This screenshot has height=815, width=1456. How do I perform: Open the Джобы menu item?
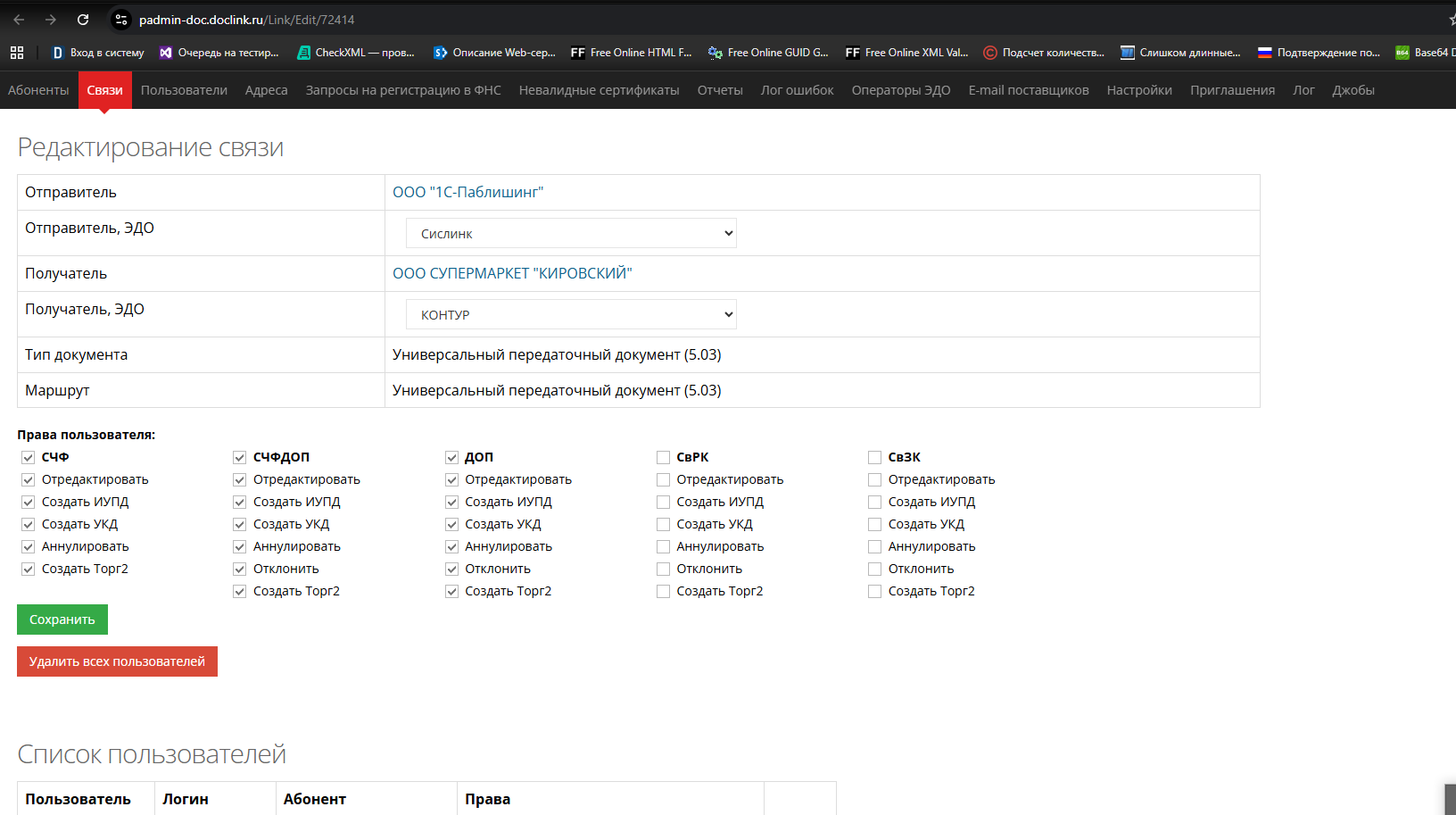[1353, 90]
